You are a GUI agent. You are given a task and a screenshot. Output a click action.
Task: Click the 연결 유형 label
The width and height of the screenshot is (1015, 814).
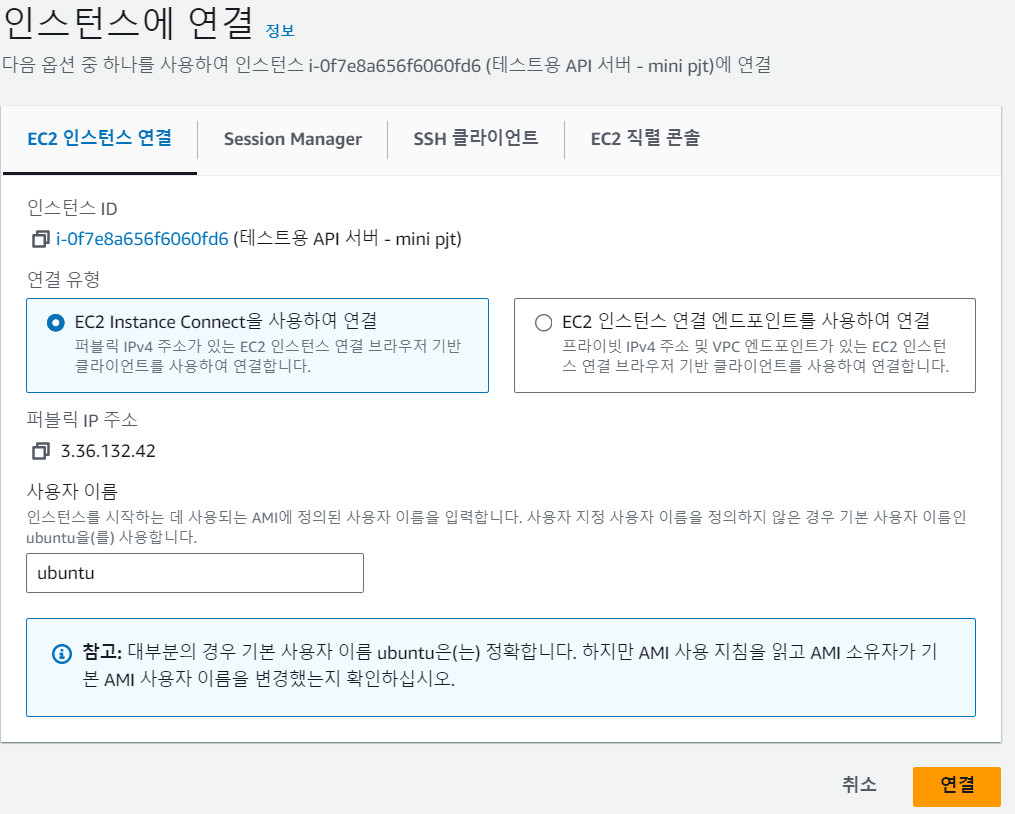(63, 279)
